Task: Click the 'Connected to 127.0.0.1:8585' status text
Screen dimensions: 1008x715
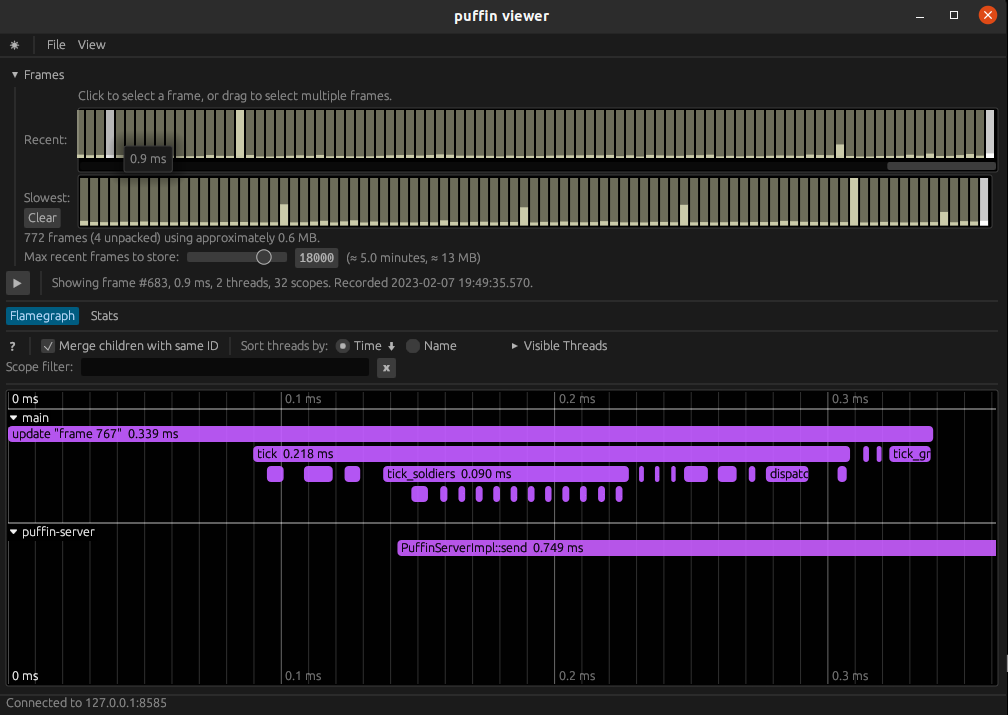Action: point(86,703)
